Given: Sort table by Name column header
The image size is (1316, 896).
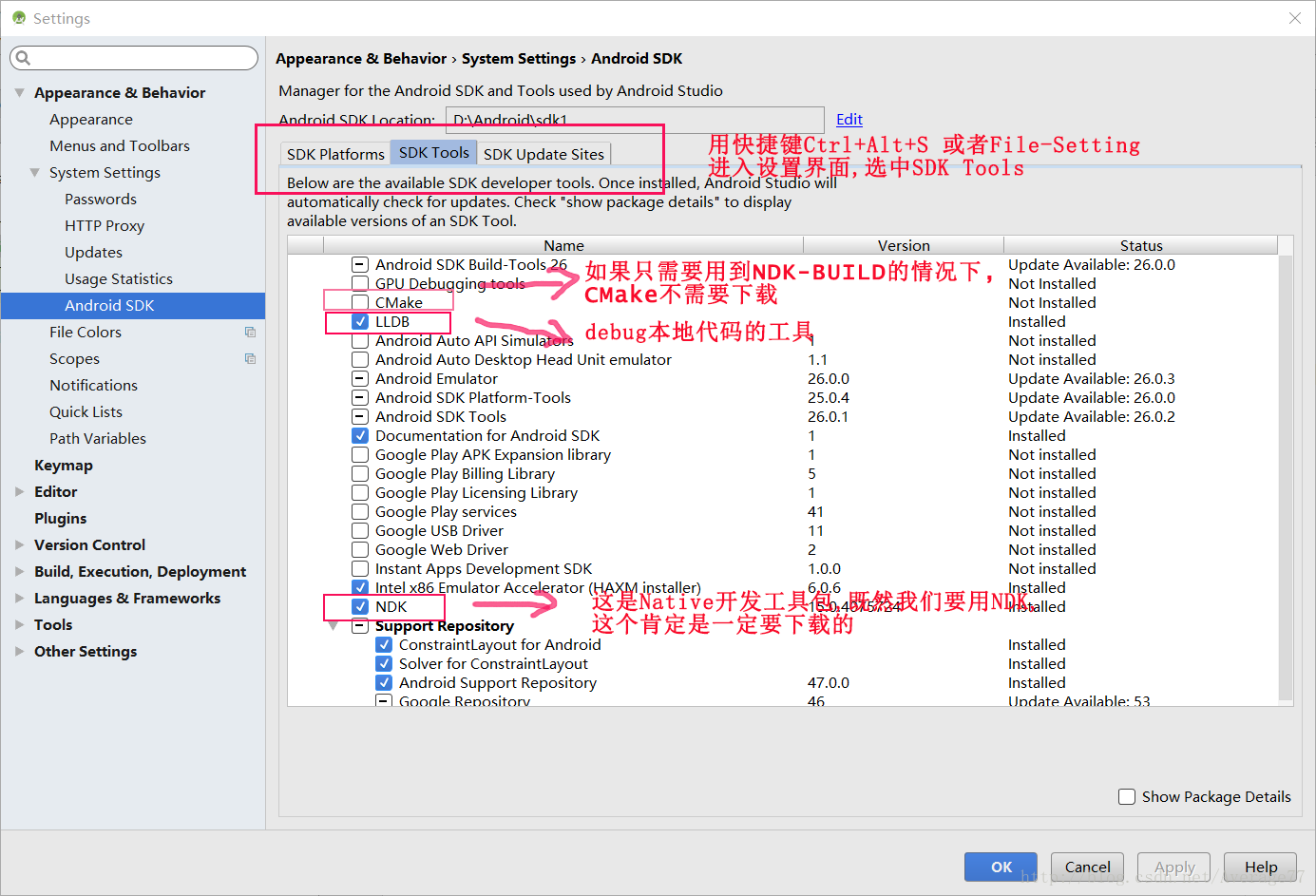Looking at the screenshot, I should coord(563,245).
